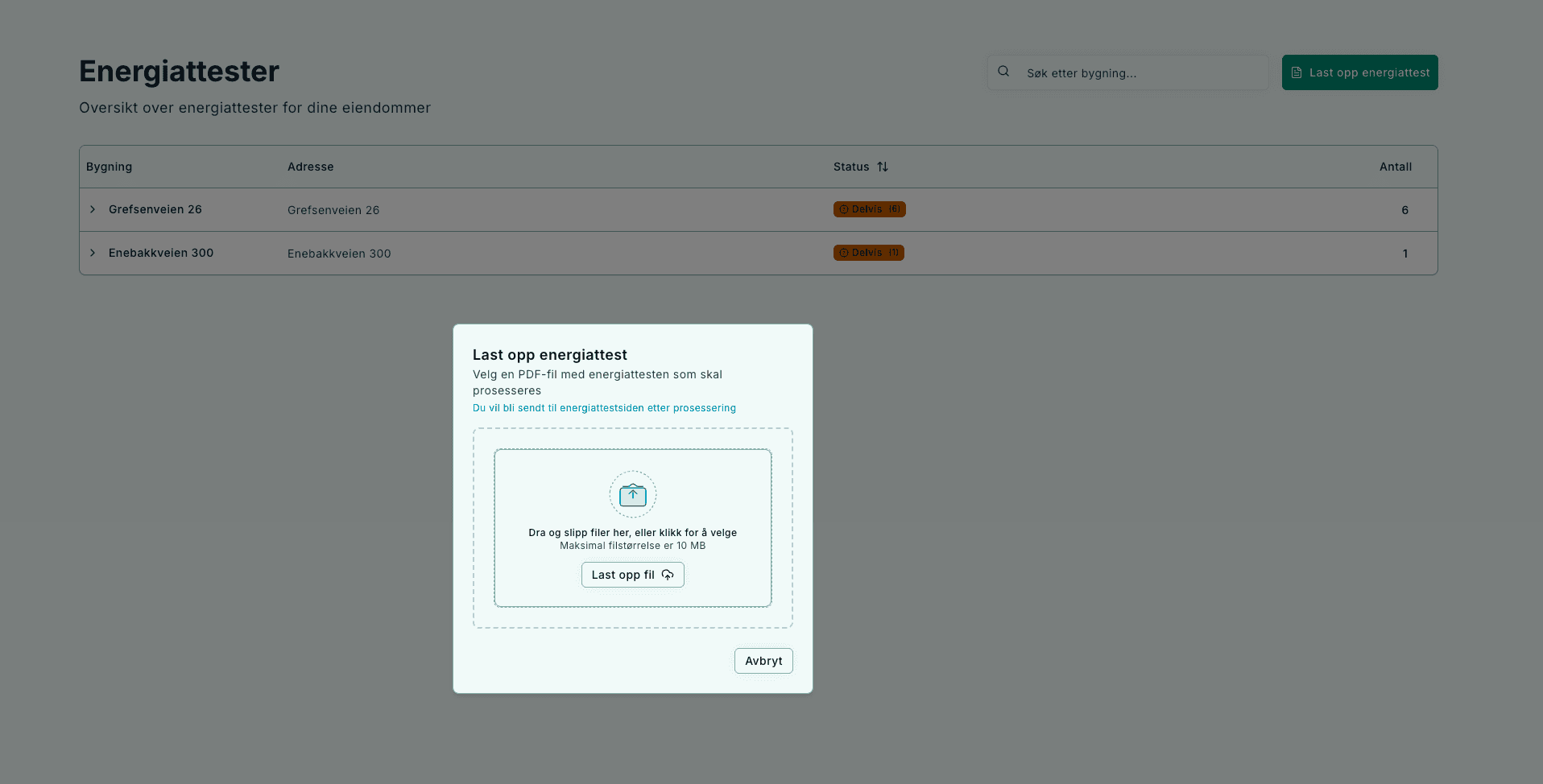Screen dimensions: 1543x784
Task: Open the energiattestsiden processing link
Action: click(x=604, y=407)
